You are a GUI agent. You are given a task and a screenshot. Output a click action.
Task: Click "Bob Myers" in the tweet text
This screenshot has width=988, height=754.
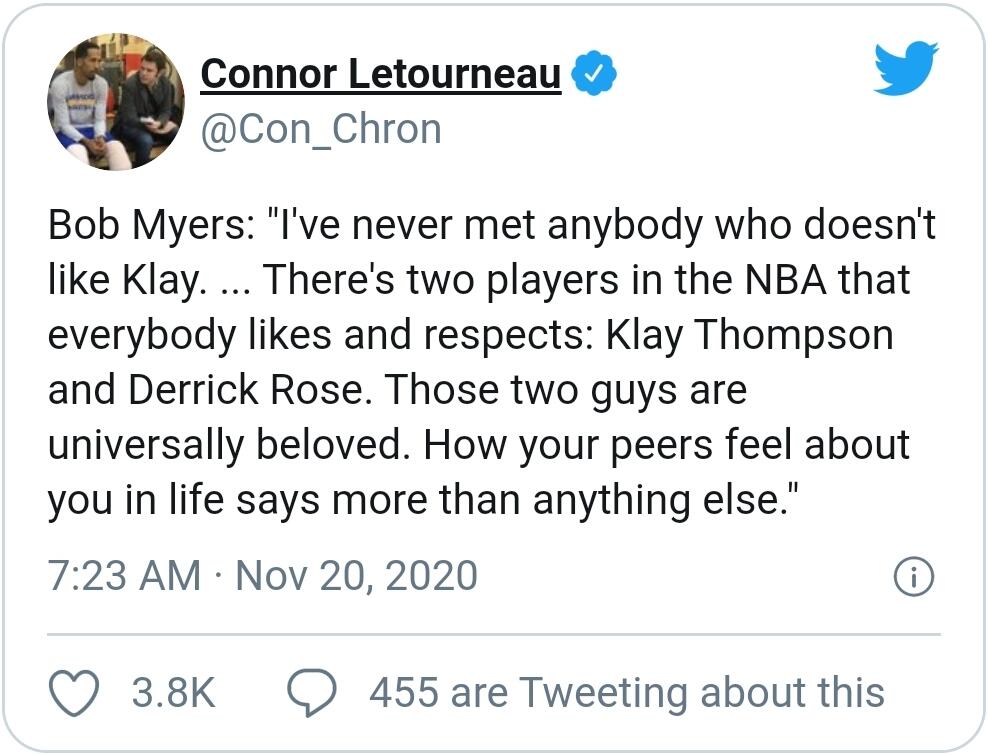[x=140, y=226]
